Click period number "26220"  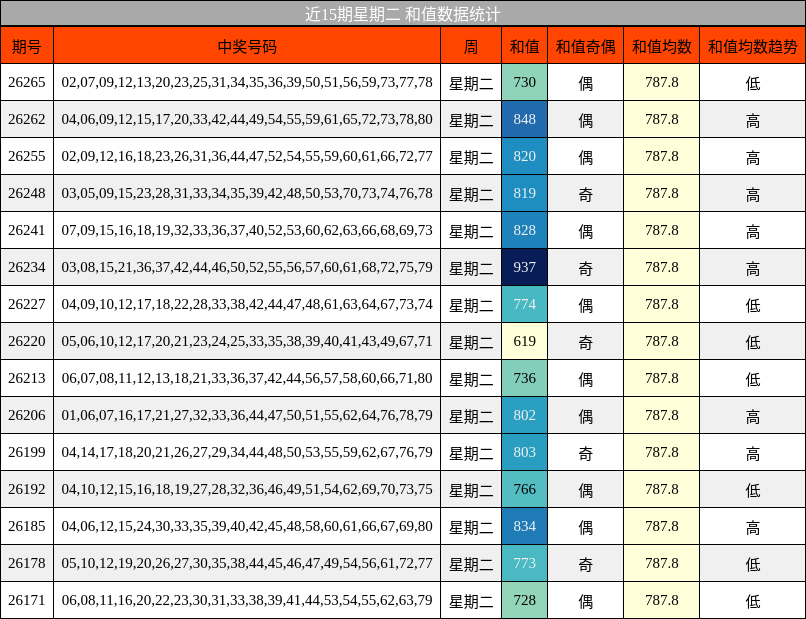[x=27, y=341]
